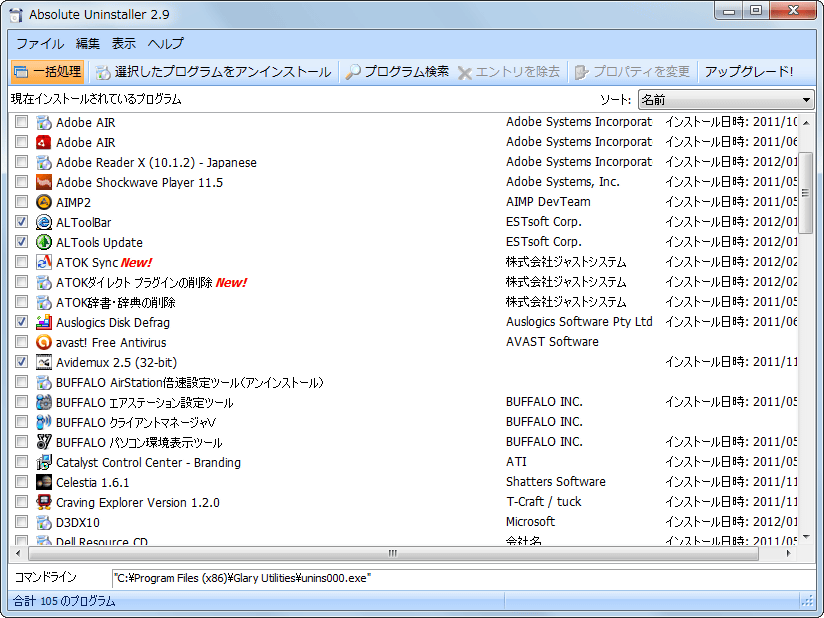Viewport: 824px width, 618px height.
Task: Click the エントリを除去 button
Action: [x=509, y=72]
